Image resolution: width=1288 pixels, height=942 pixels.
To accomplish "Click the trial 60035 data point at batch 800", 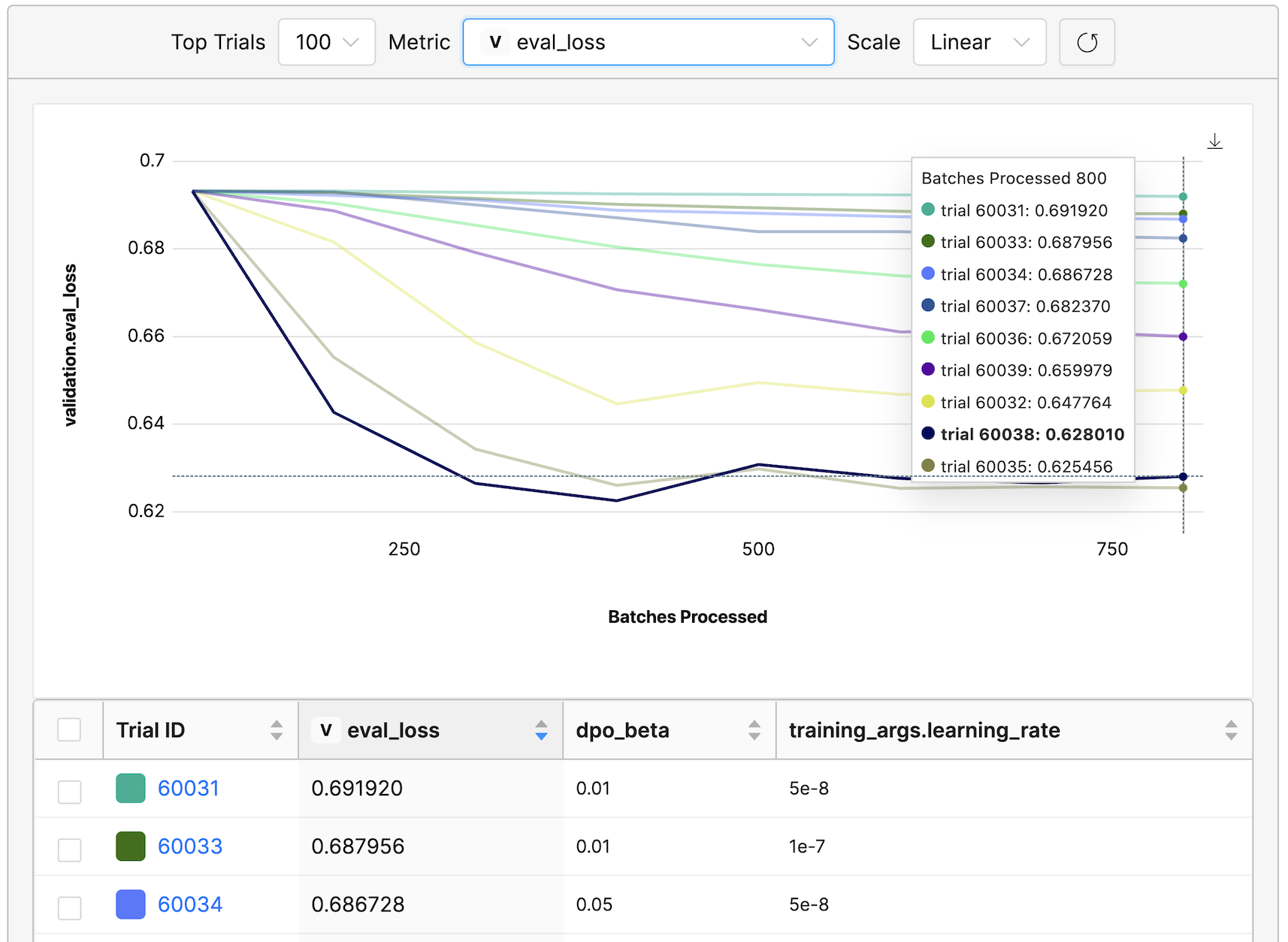I will tap(1183, 488).
